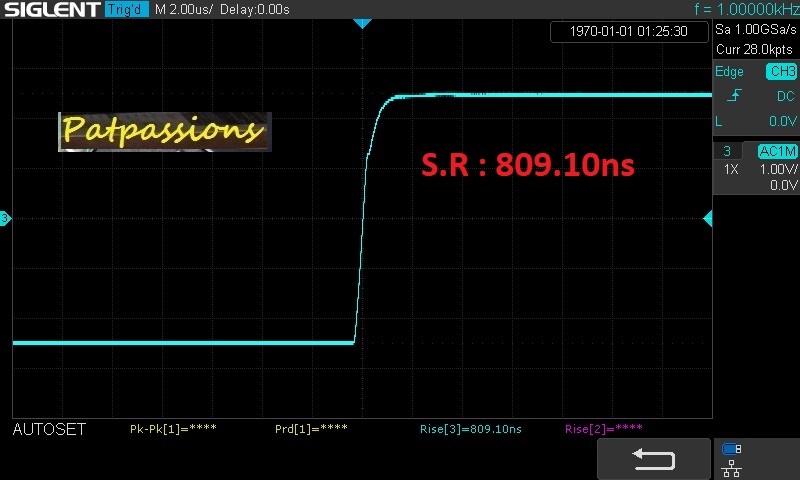Click the LAN network status icon

731,466
